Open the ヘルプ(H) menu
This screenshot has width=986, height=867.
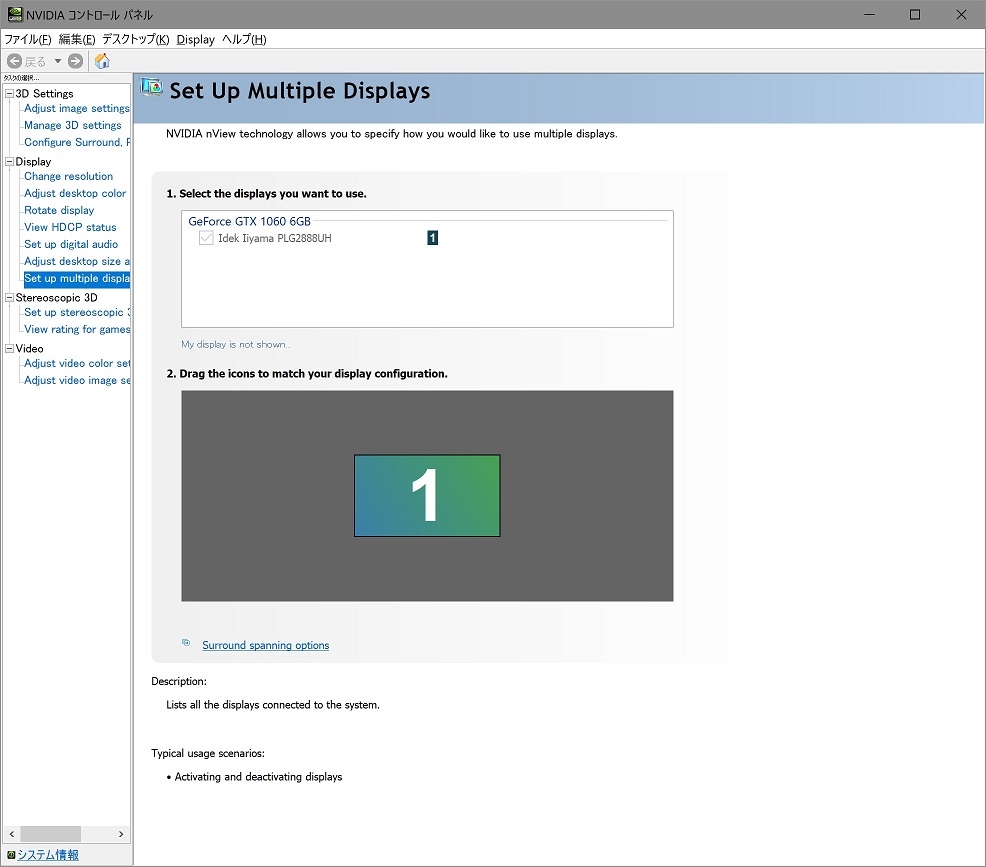[x=245, y=40]
